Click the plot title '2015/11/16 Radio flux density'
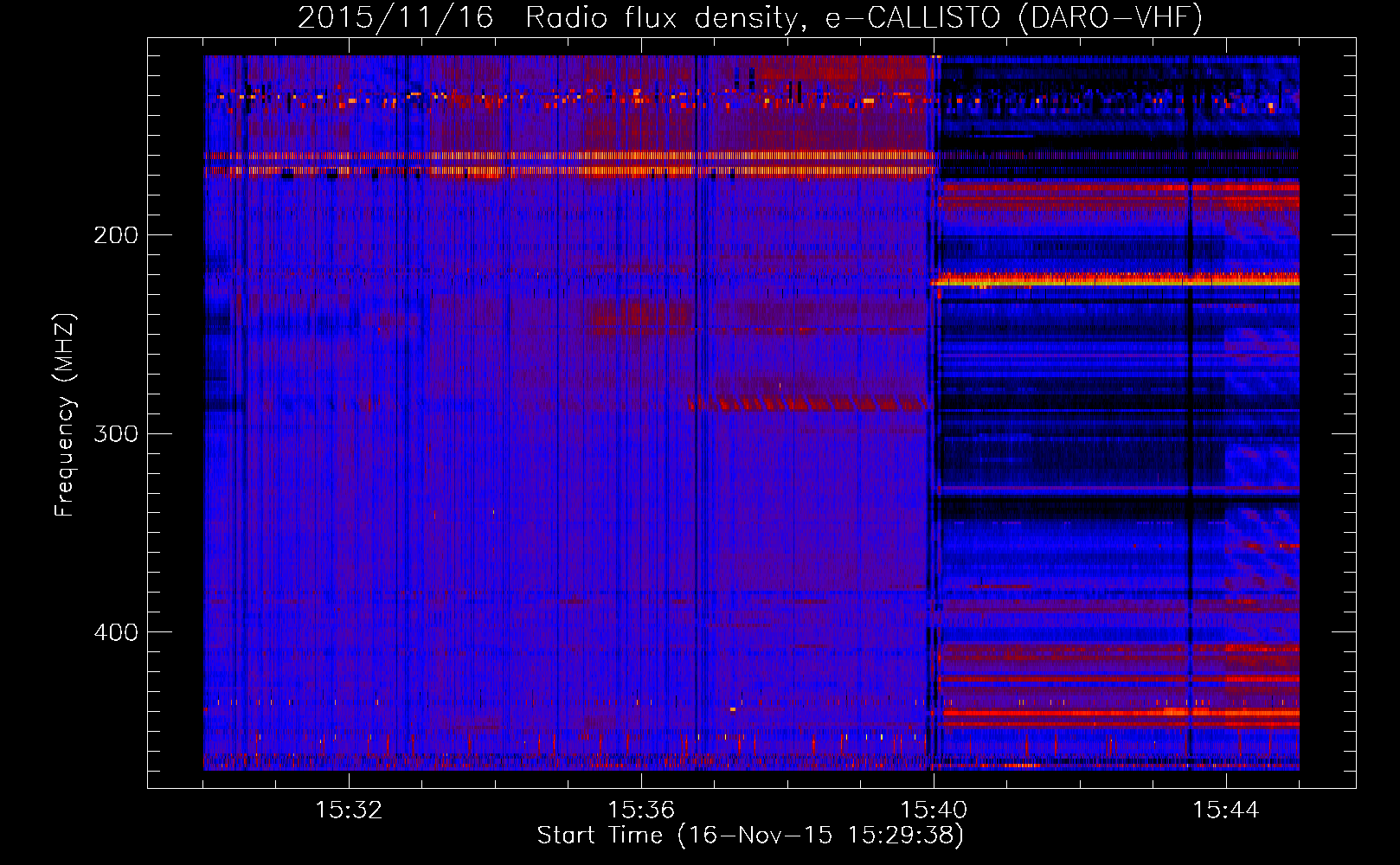The image size is (1400, 865). 750,17
